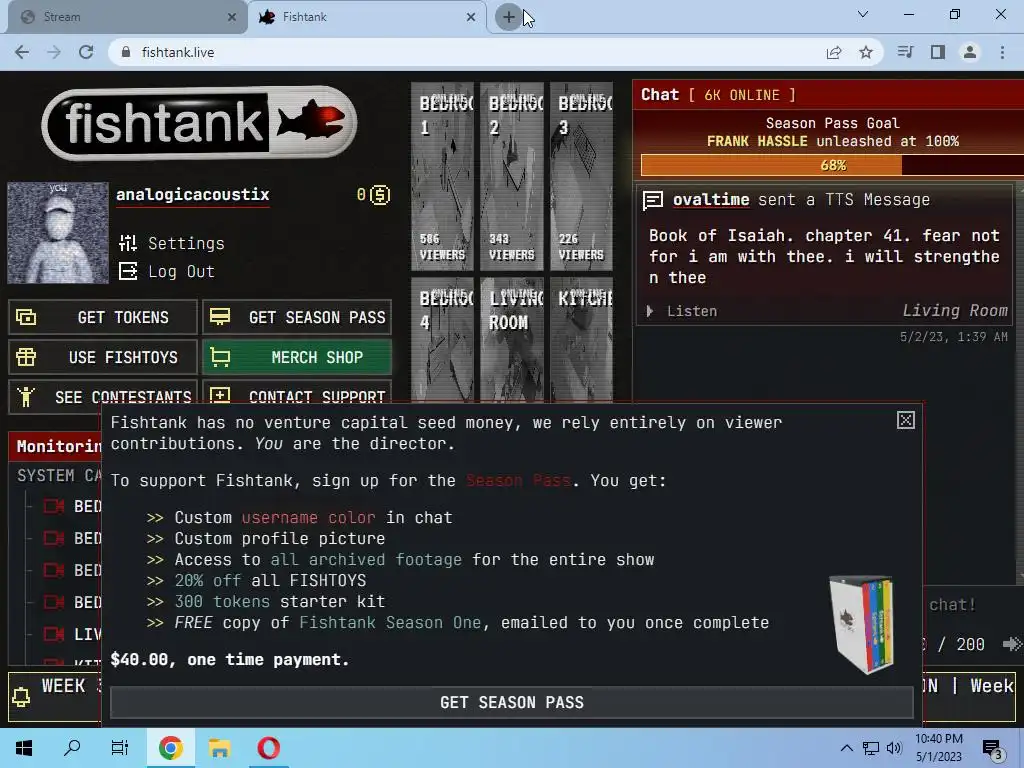Click the fishtank logo
Viewport: 1024px width, 768px height.
click(x=199, y=122)
